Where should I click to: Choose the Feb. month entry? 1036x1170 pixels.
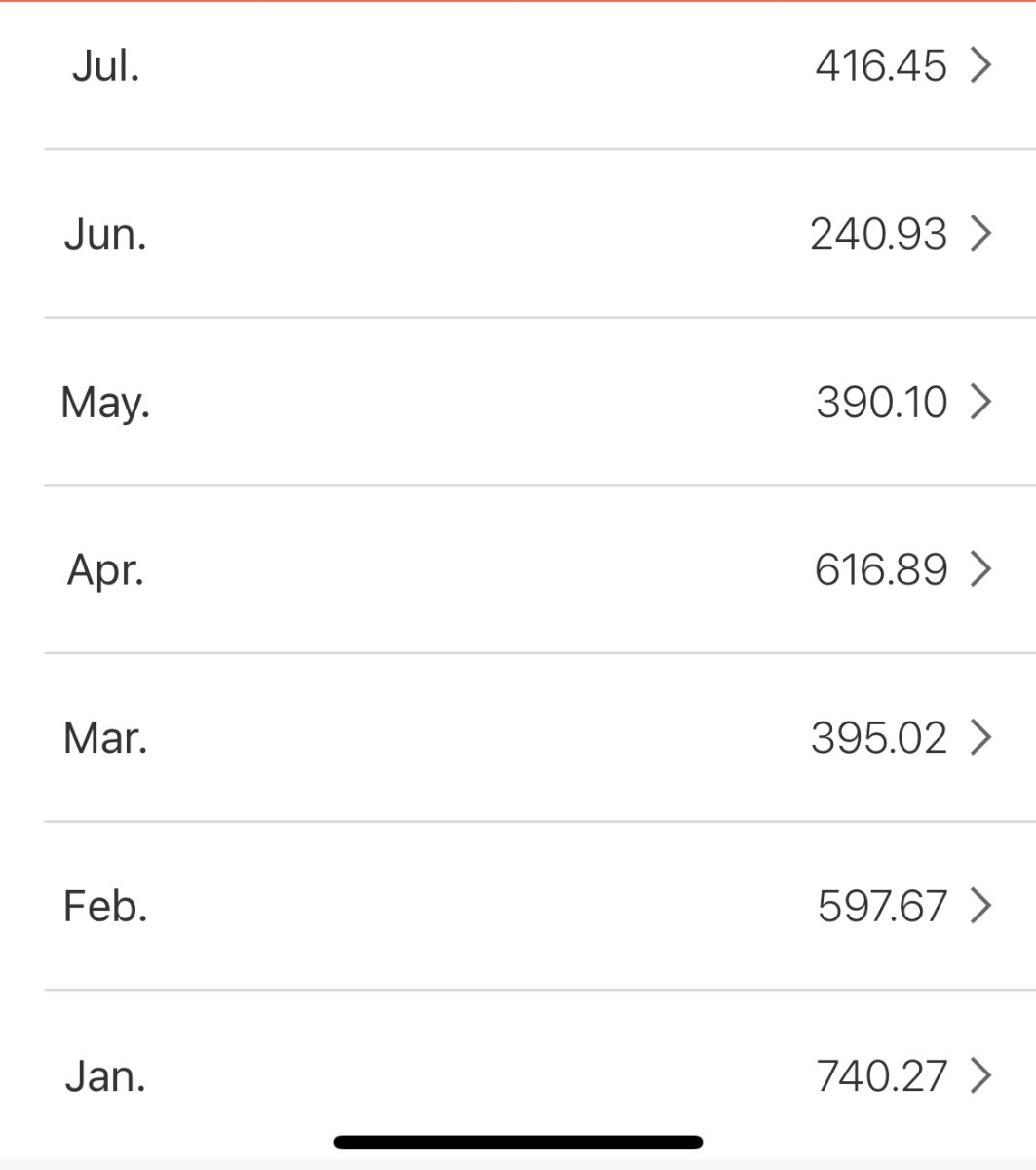(105, 907)
